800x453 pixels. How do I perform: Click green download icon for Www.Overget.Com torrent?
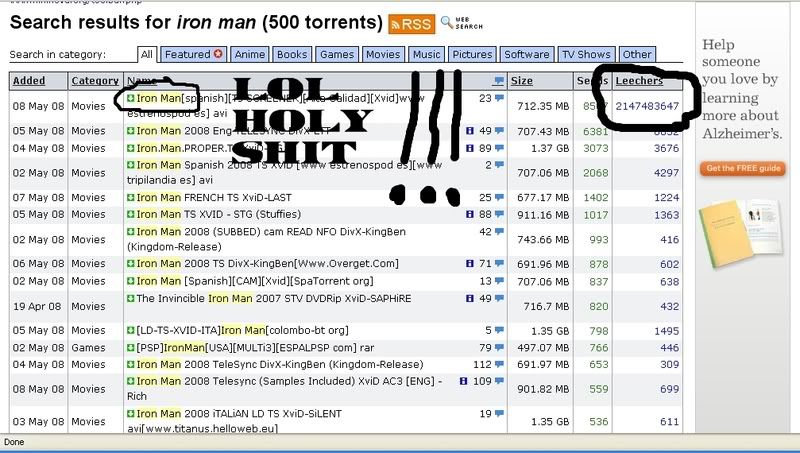point(131,263)
